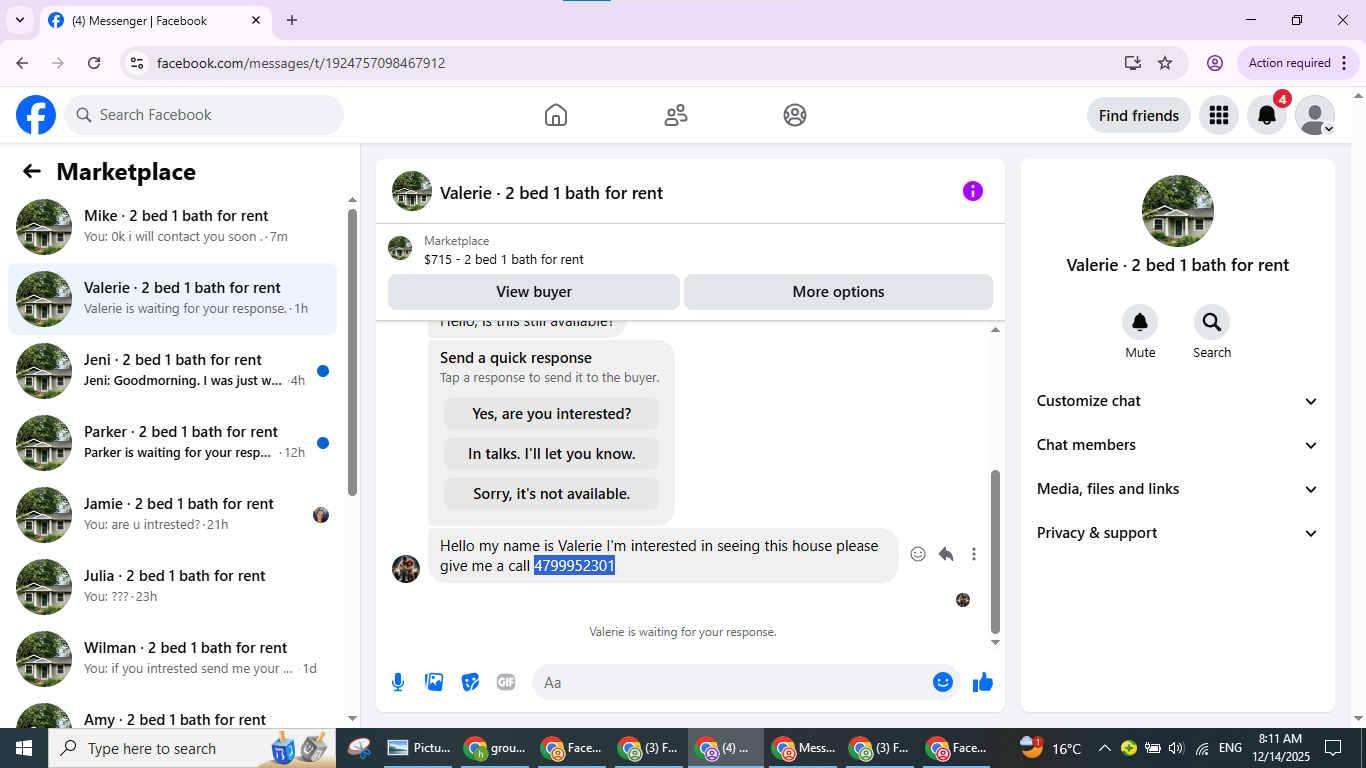The height and width of the screenshot is (768, 1366).
Task: Open the Friends icon in top navigation
Action: pos(676,115)
